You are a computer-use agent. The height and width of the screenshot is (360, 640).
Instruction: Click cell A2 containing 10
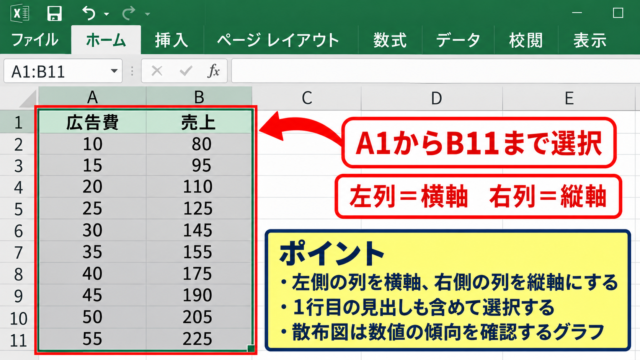pos(93,144)
